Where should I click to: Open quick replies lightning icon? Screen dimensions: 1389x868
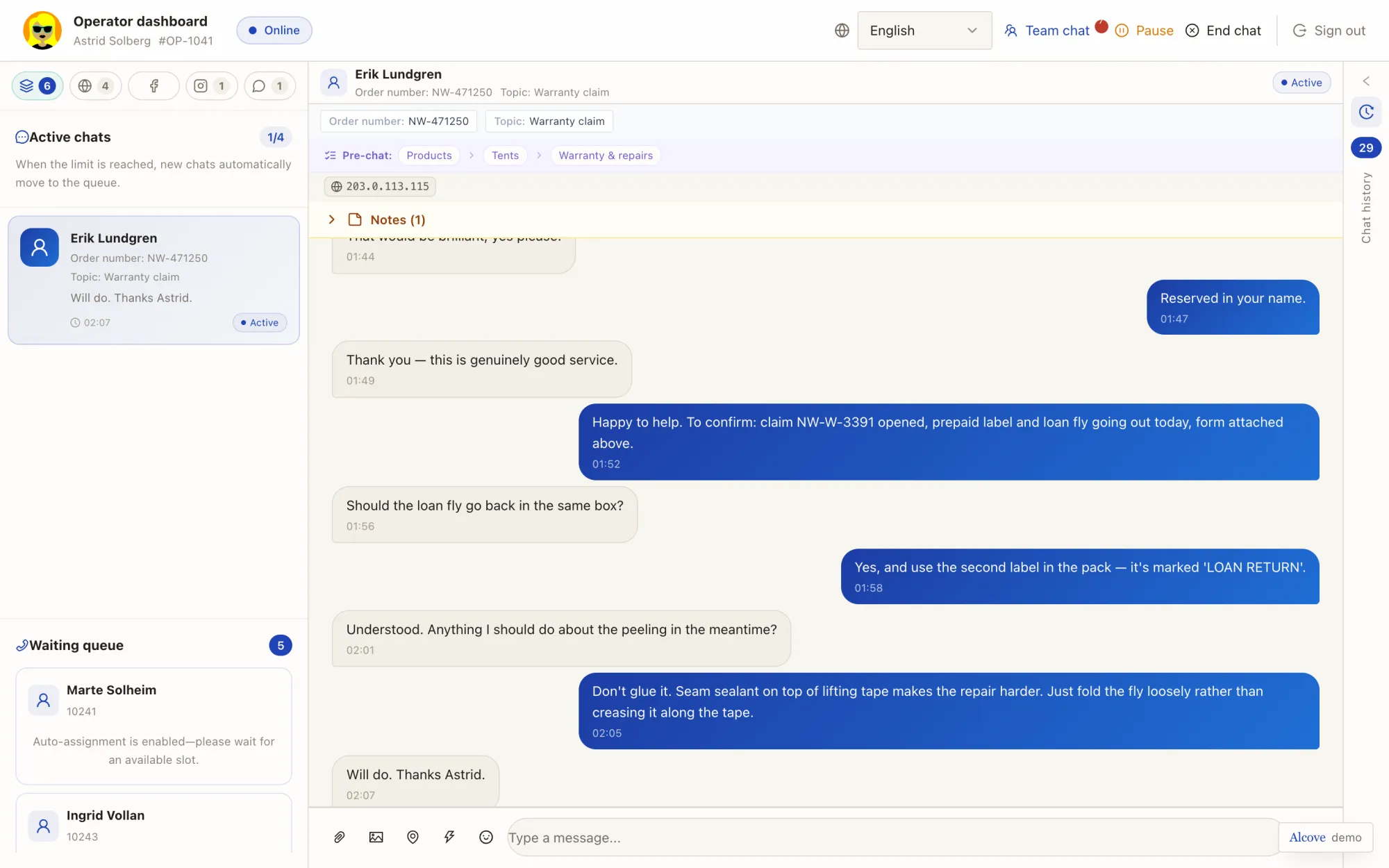[449, 837]
